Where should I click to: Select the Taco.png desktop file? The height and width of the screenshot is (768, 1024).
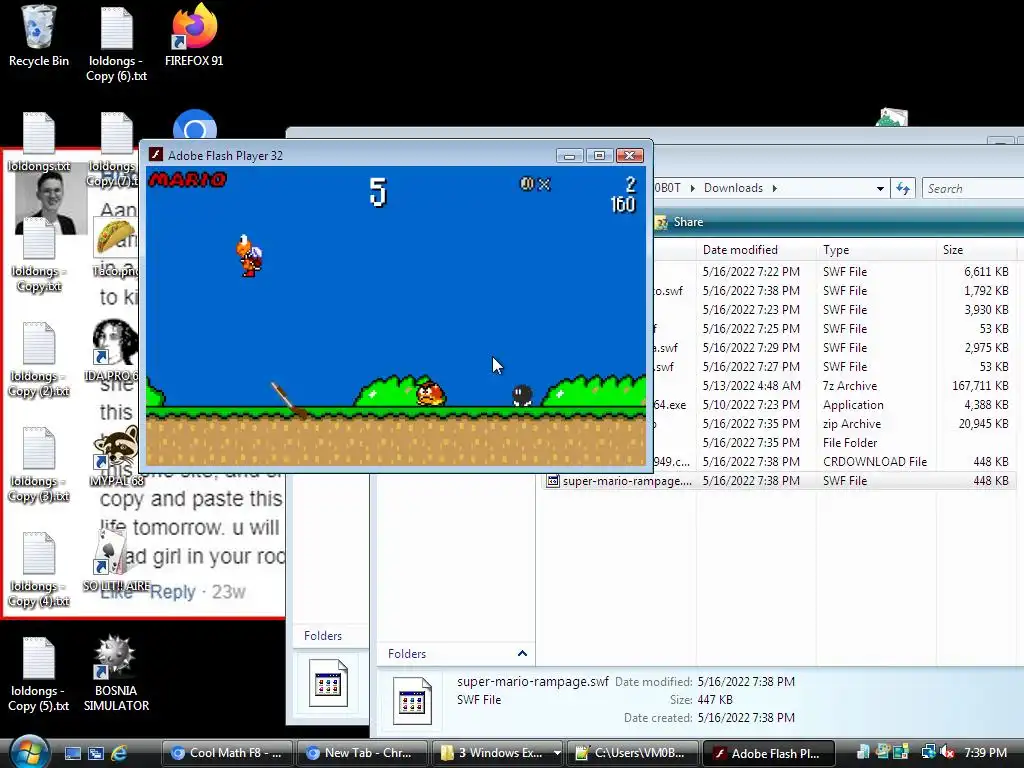click(115, 246)
